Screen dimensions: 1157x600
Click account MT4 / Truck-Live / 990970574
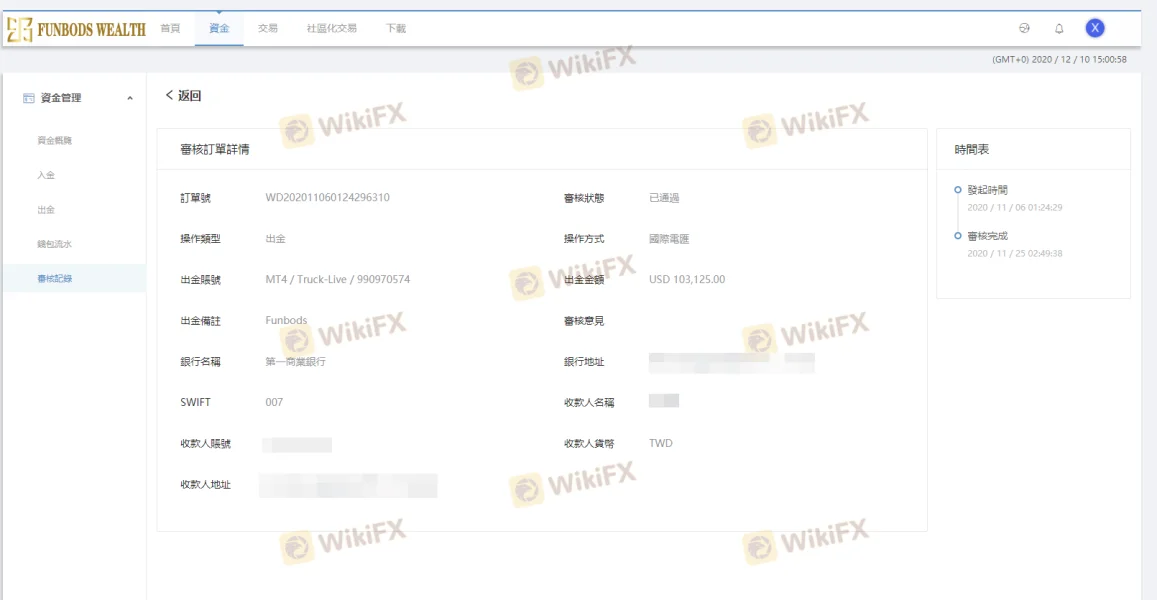(x=337, y=279)
